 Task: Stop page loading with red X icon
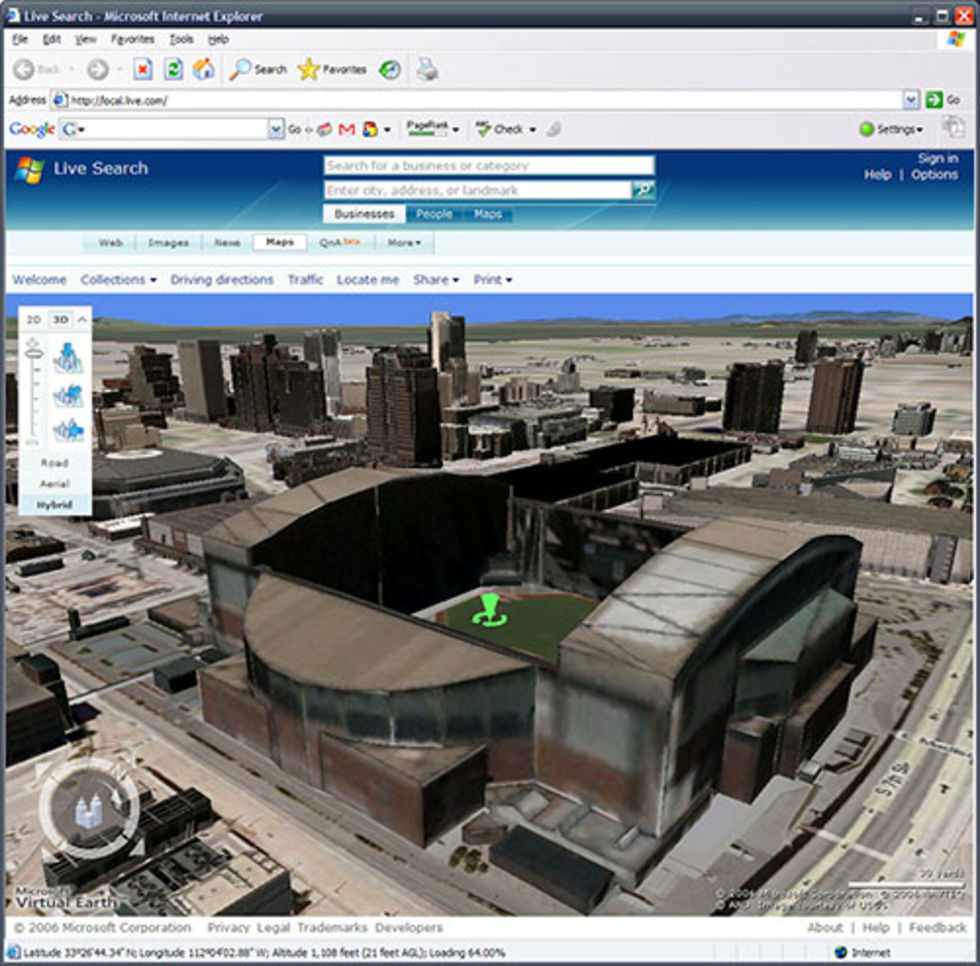coord(143,69)
